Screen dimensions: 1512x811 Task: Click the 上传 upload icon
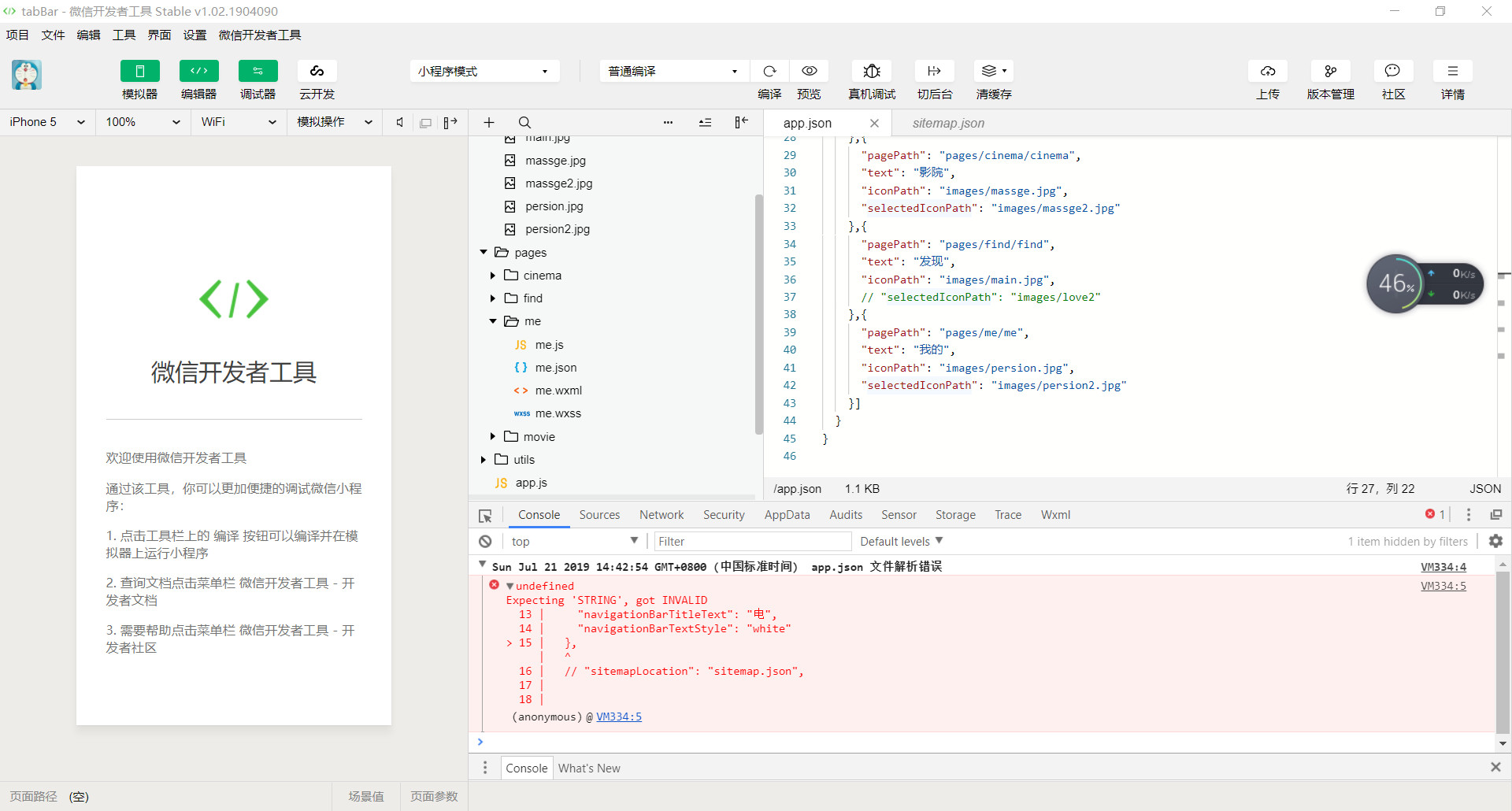coord(1268,71)
